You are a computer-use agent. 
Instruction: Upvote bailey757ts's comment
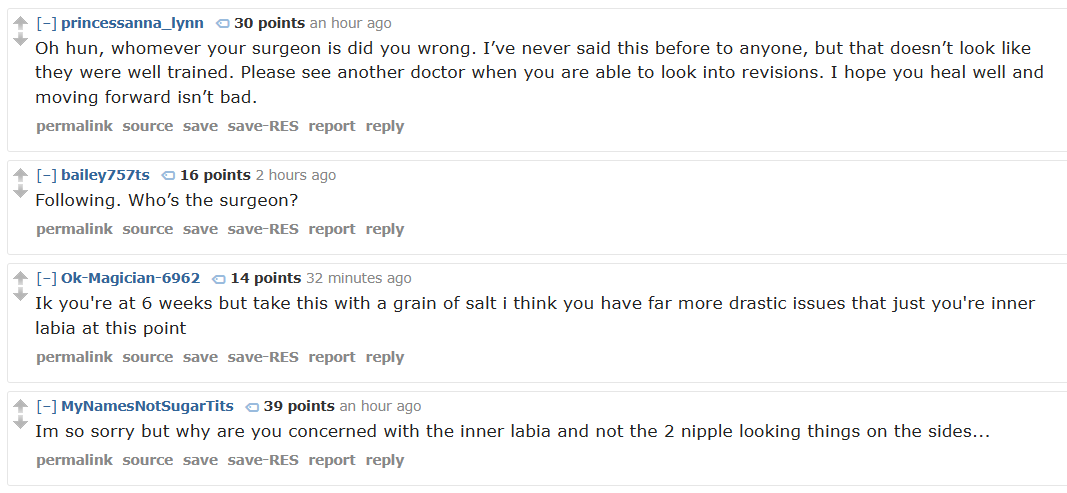click(x=19, y=175)
